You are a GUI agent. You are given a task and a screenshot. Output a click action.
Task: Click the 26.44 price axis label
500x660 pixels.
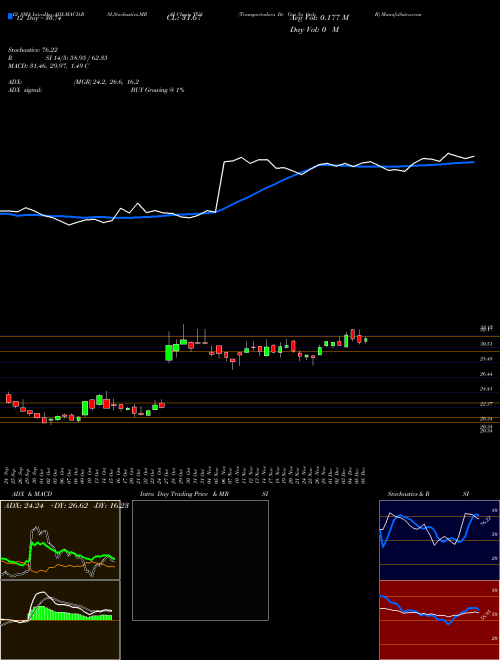point(486,374)
